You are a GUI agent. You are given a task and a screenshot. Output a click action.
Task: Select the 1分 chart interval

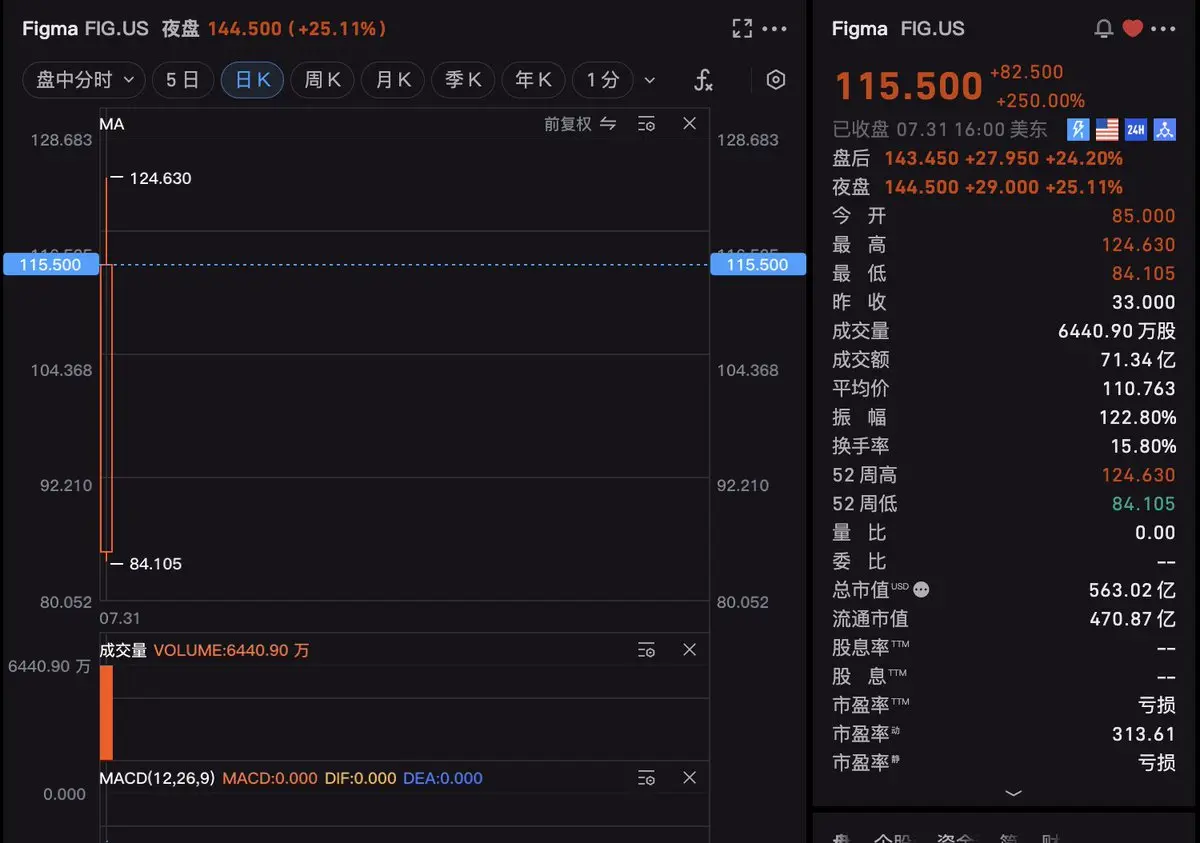[603, 80]
